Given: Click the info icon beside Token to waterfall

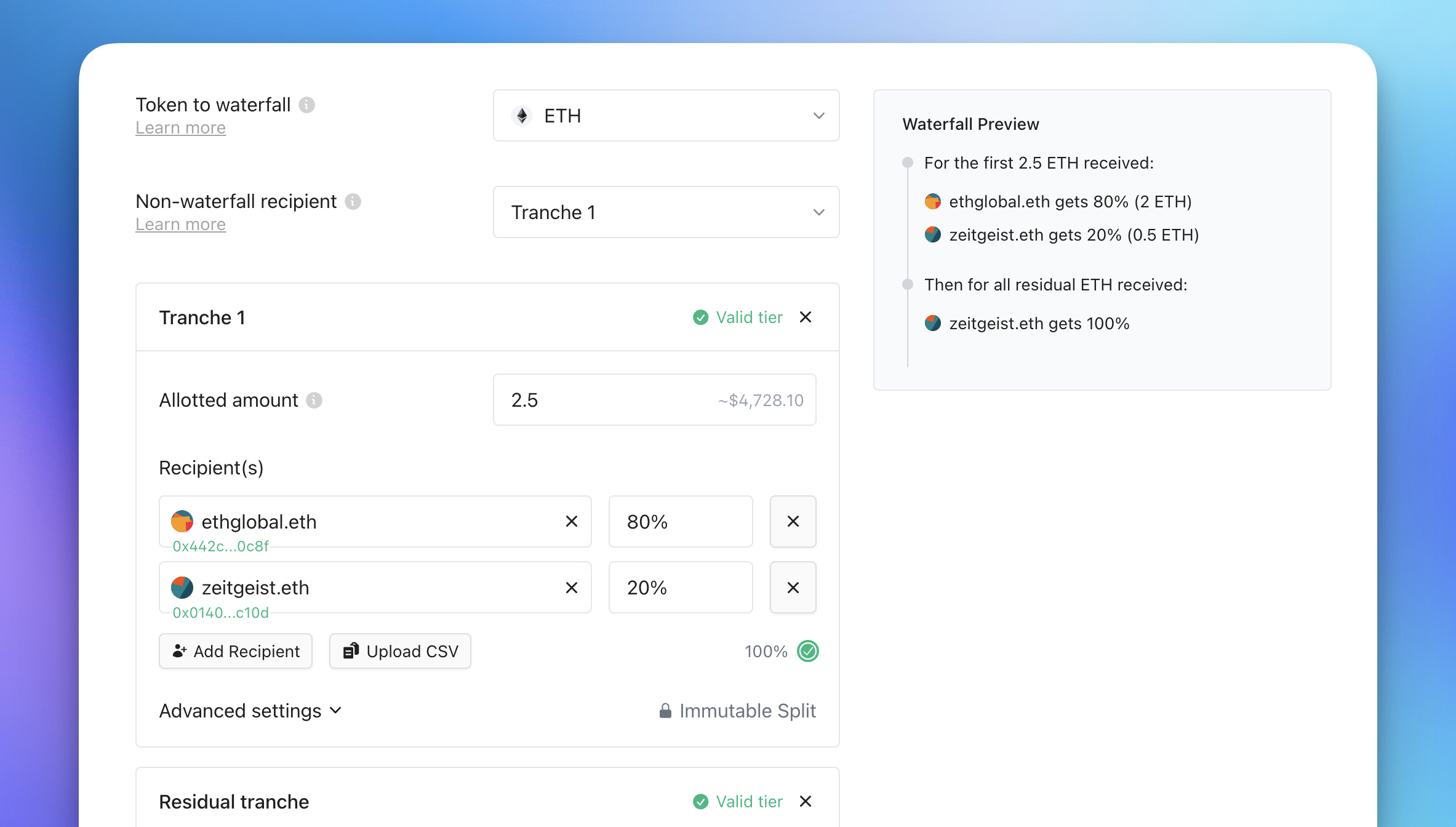Looking at the screenshot, I should 306,105.
